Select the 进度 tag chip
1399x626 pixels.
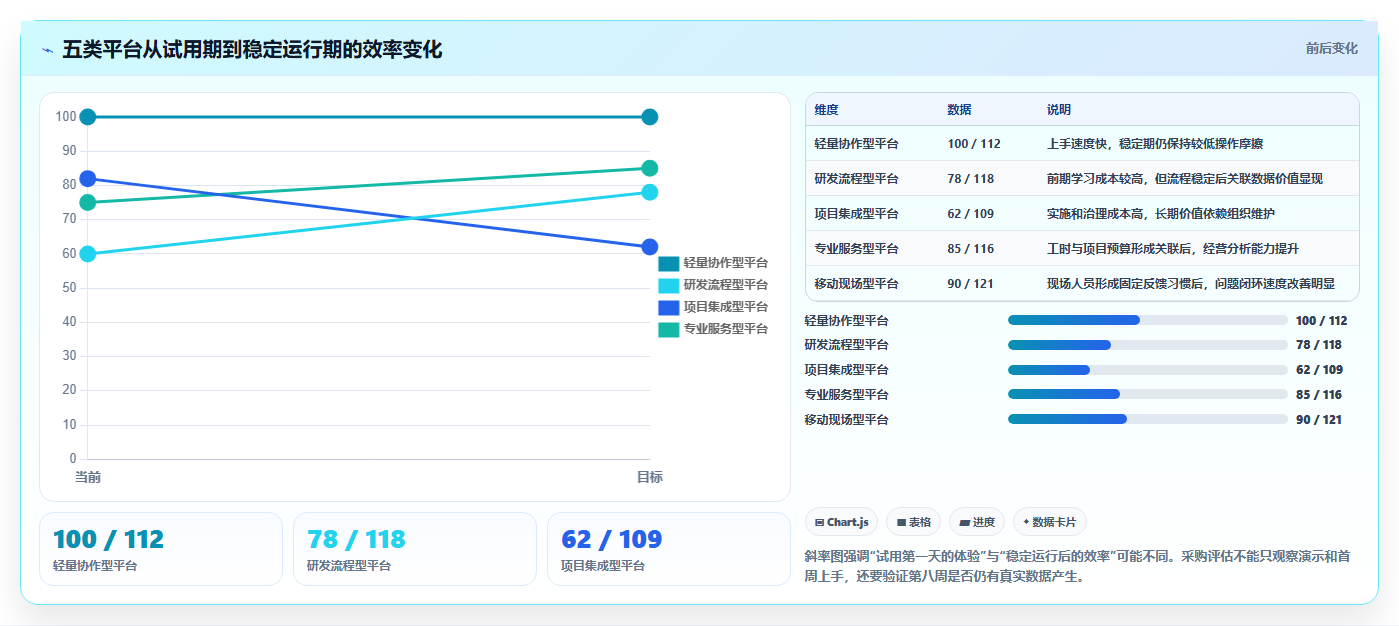(x=977, y=522)
